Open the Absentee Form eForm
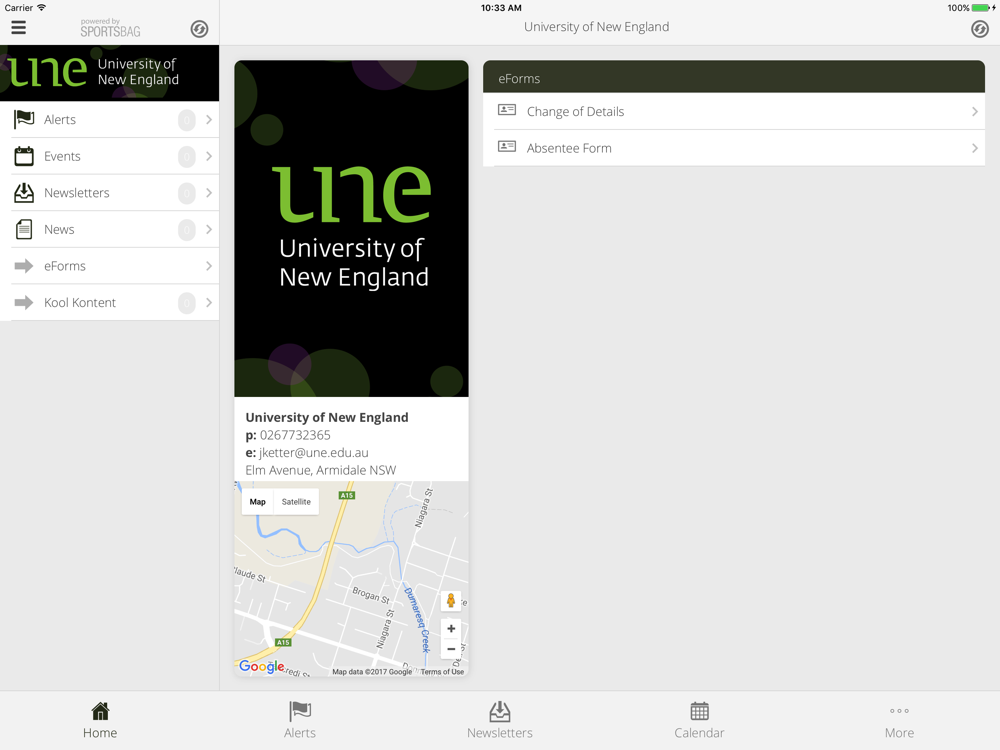This screenshot has height=750, width=1000. 734,148
